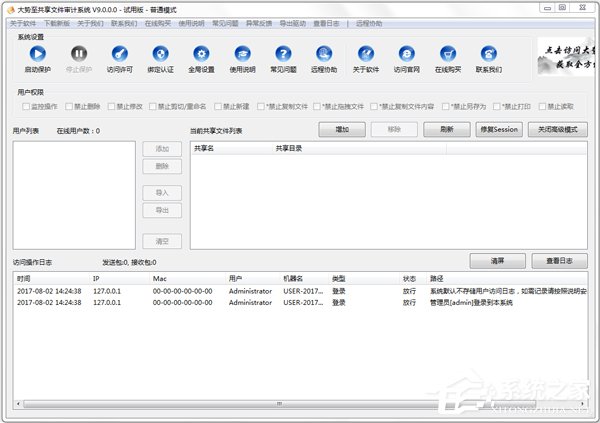Click inside the empty user list box
The image size is (600, 423).
coord(74,195)
